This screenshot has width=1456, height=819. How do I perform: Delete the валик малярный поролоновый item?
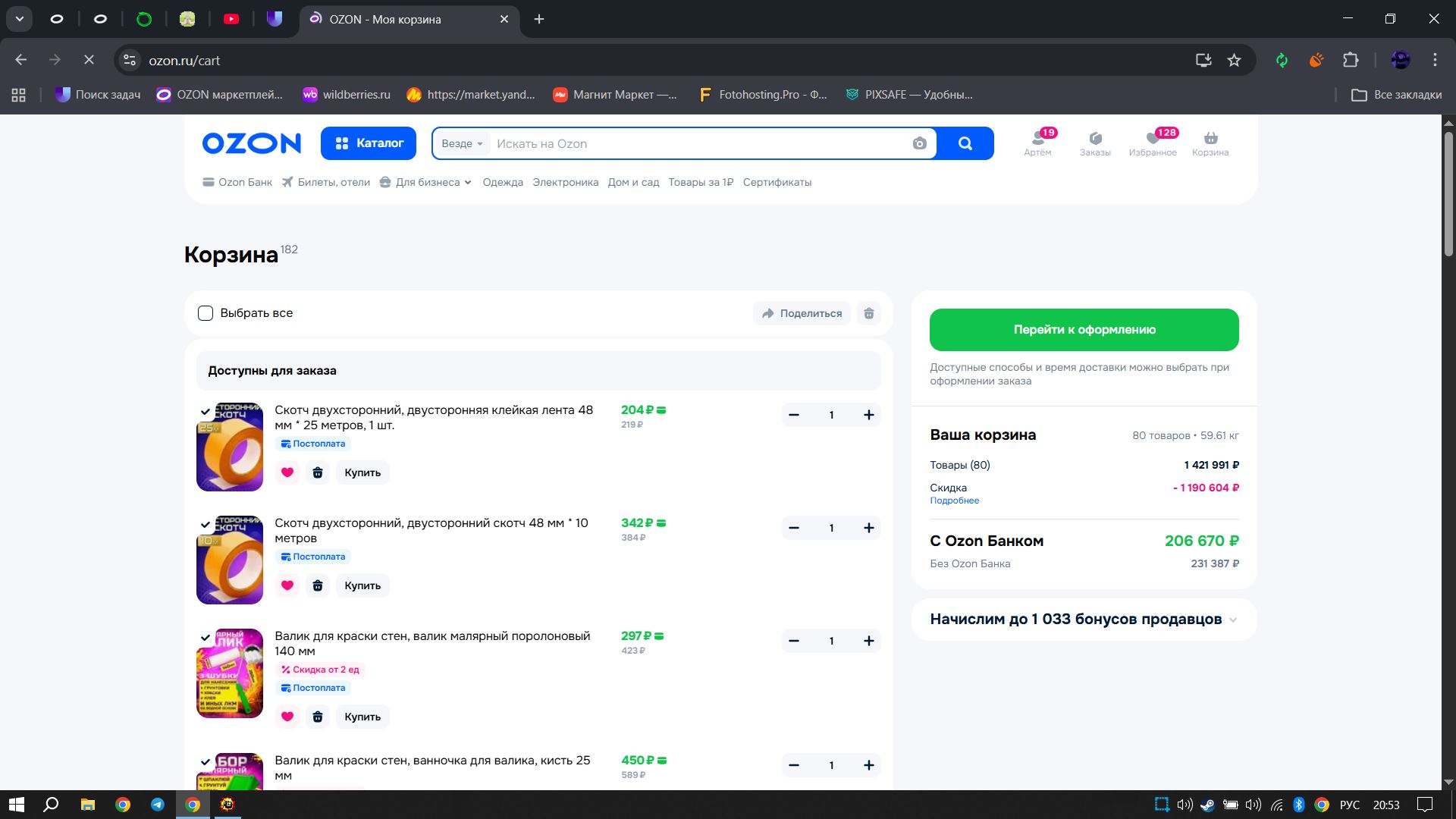coord(318,717)
